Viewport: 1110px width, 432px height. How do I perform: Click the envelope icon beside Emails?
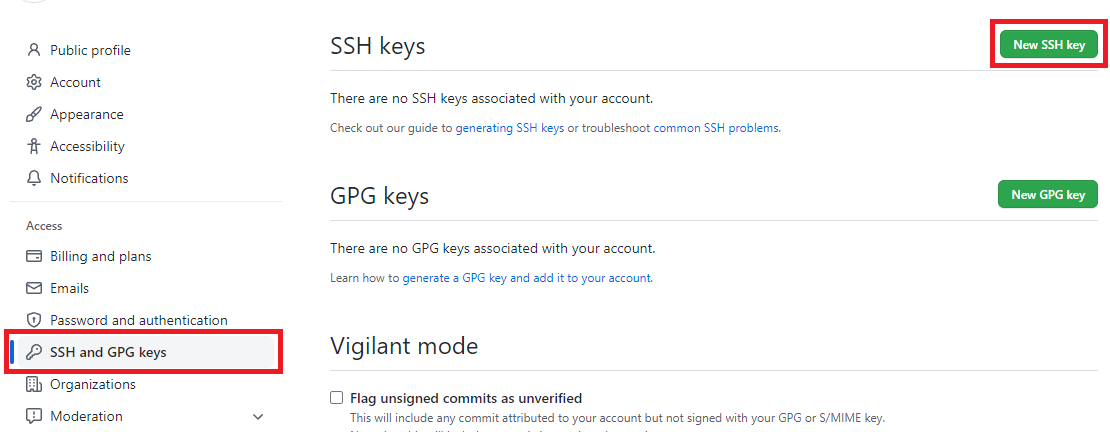coord(33,288)
